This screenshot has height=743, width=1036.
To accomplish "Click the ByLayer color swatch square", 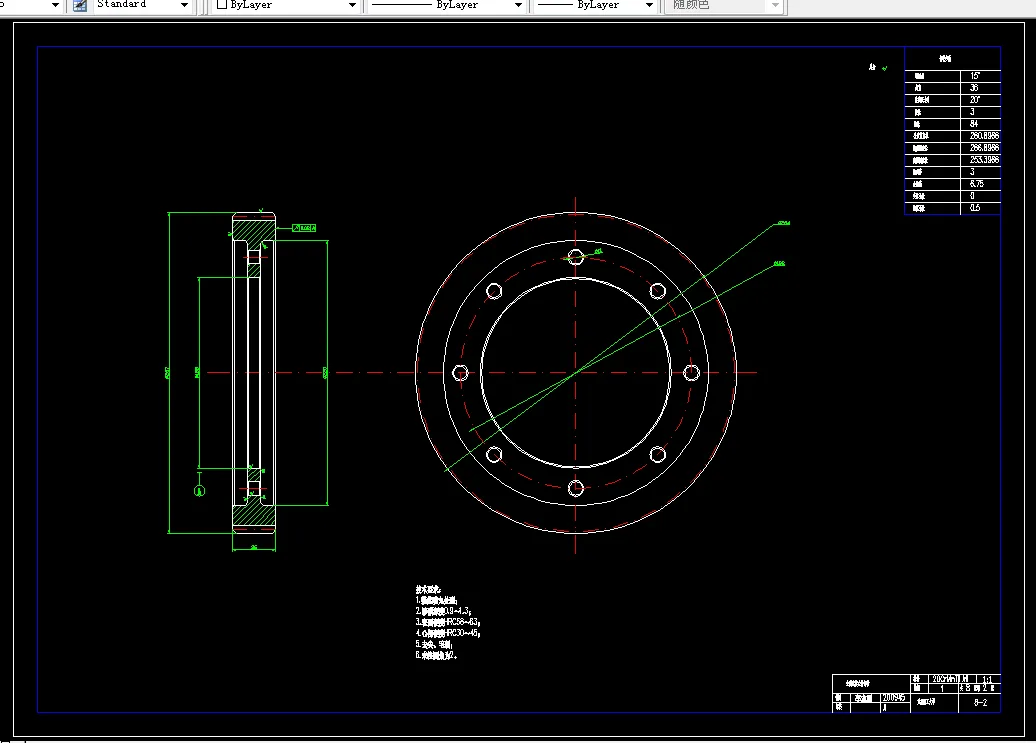I will (222, 5).
